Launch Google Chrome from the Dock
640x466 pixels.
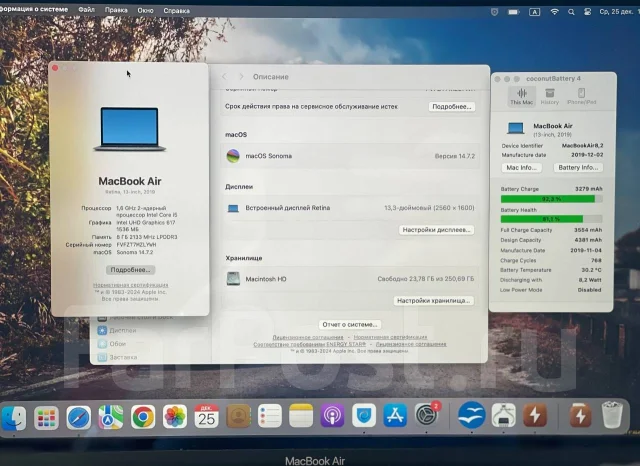coord(143,417)
